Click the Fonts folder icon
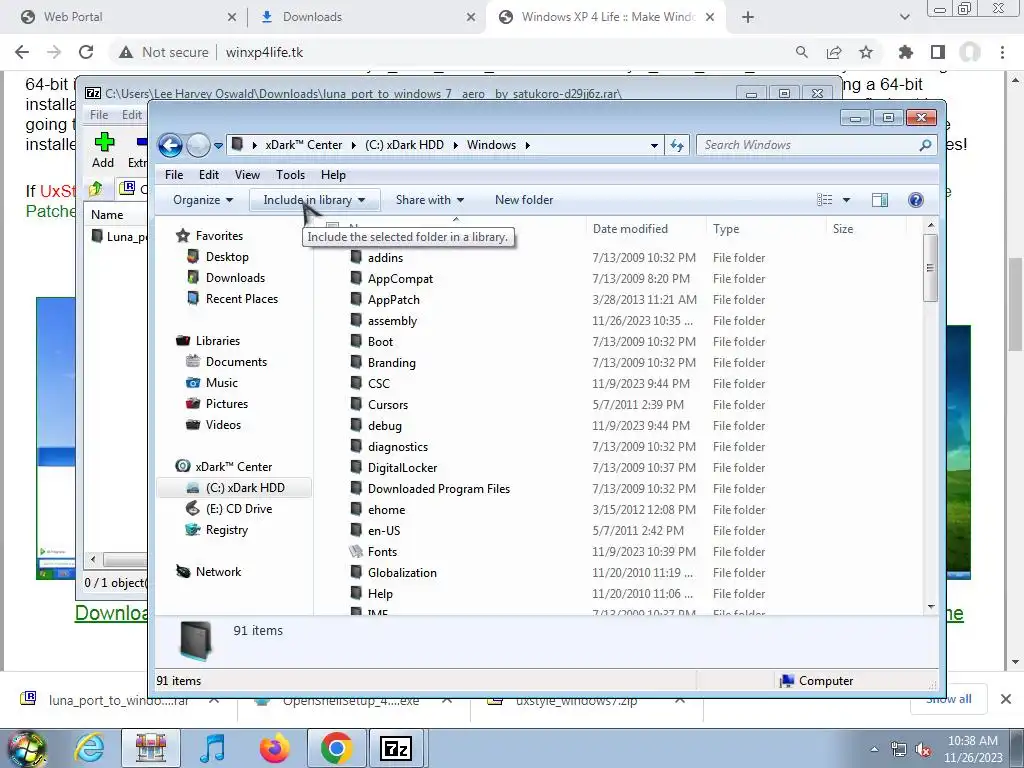The image size is (1024, 768). pos(356,551)
